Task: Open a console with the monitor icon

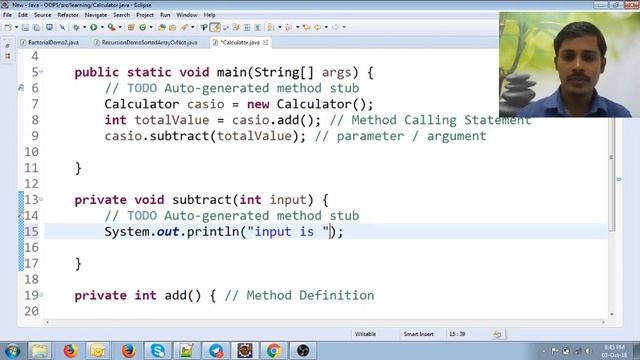Action: click(x=49, y=27)
